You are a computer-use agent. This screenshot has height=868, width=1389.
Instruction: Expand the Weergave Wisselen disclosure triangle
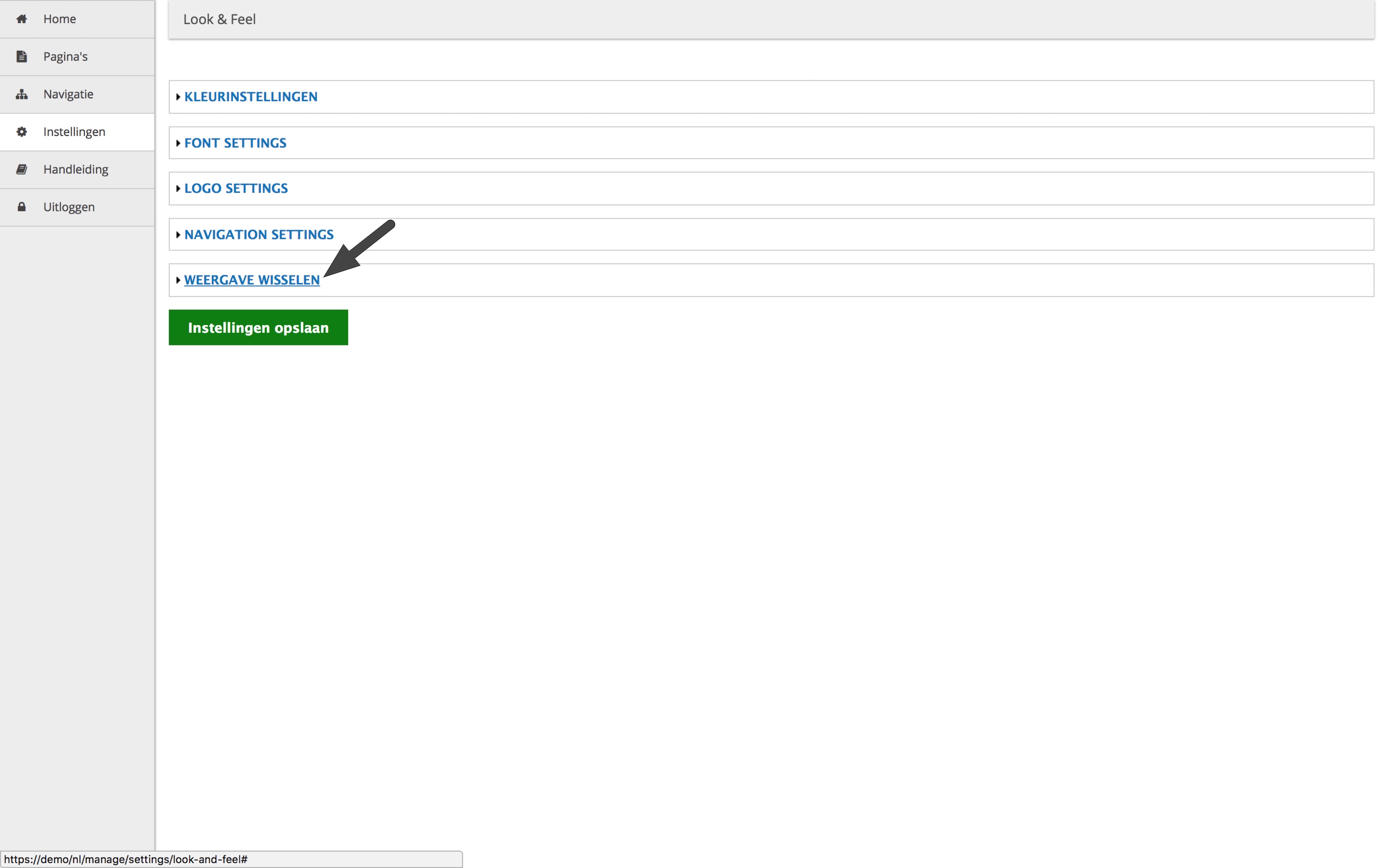pyautogui.click(x=178, y=280)
